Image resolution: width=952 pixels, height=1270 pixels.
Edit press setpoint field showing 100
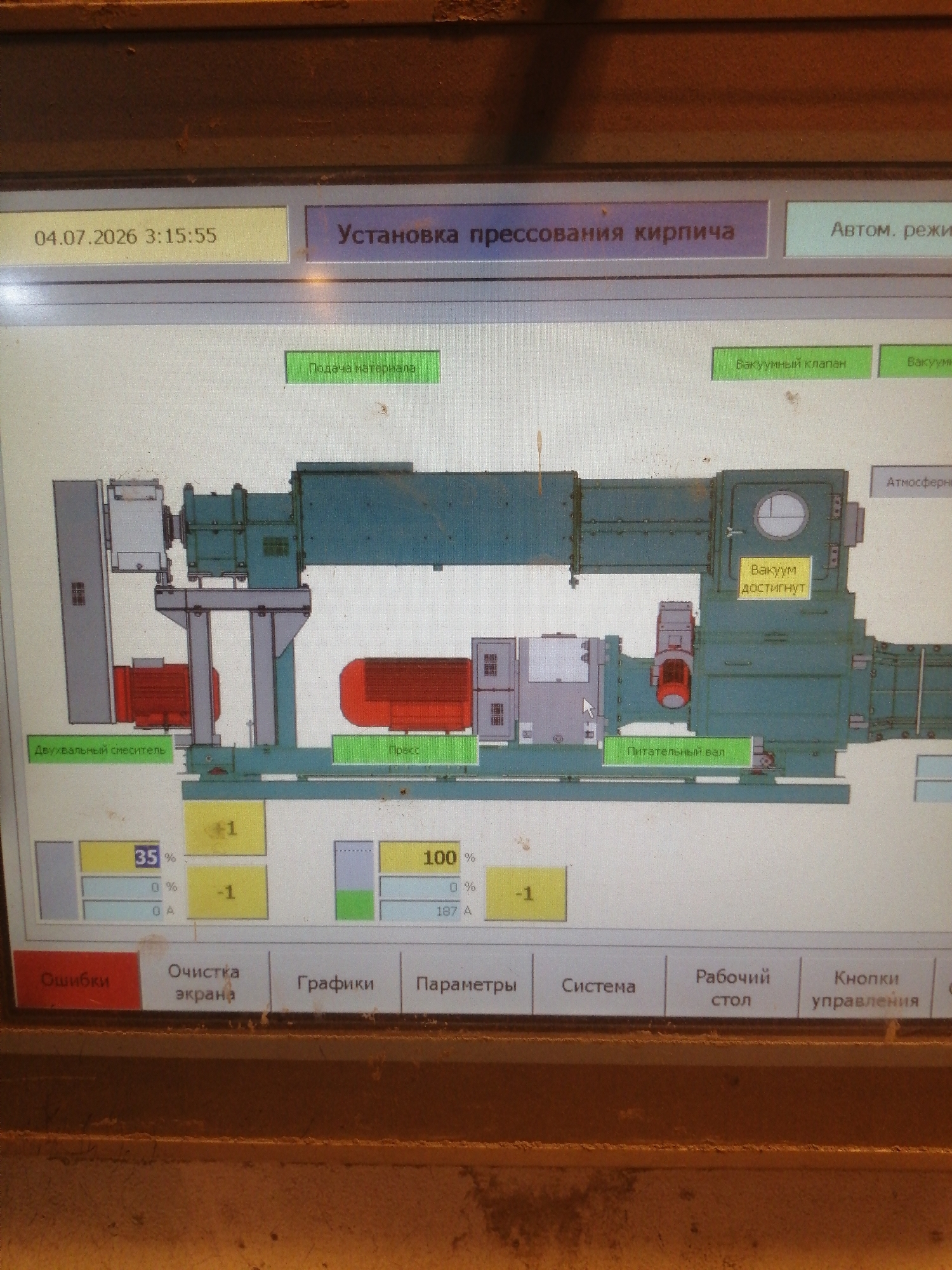(420, 858)
